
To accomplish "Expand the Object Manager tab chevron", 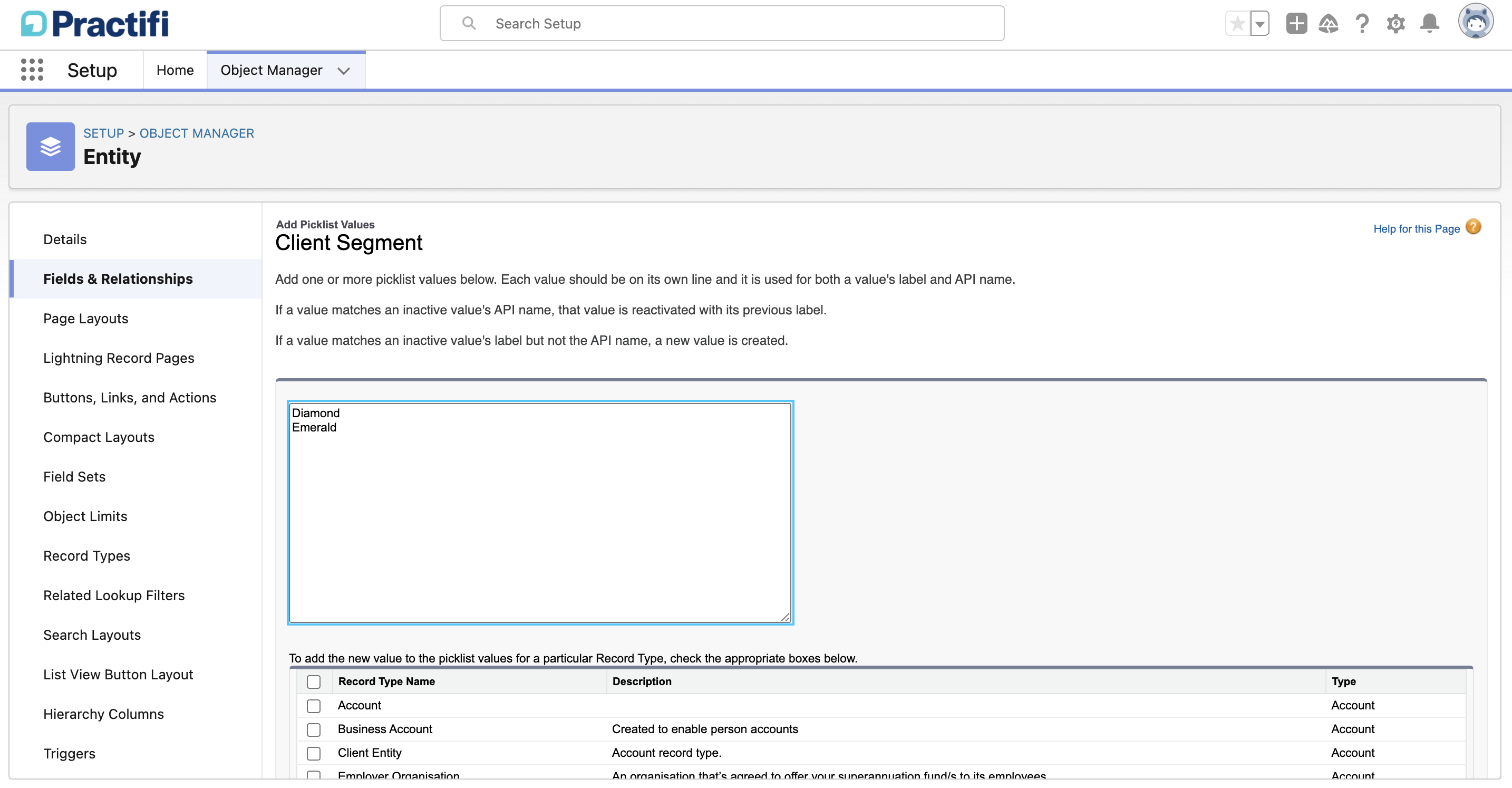I will point(344,71).
